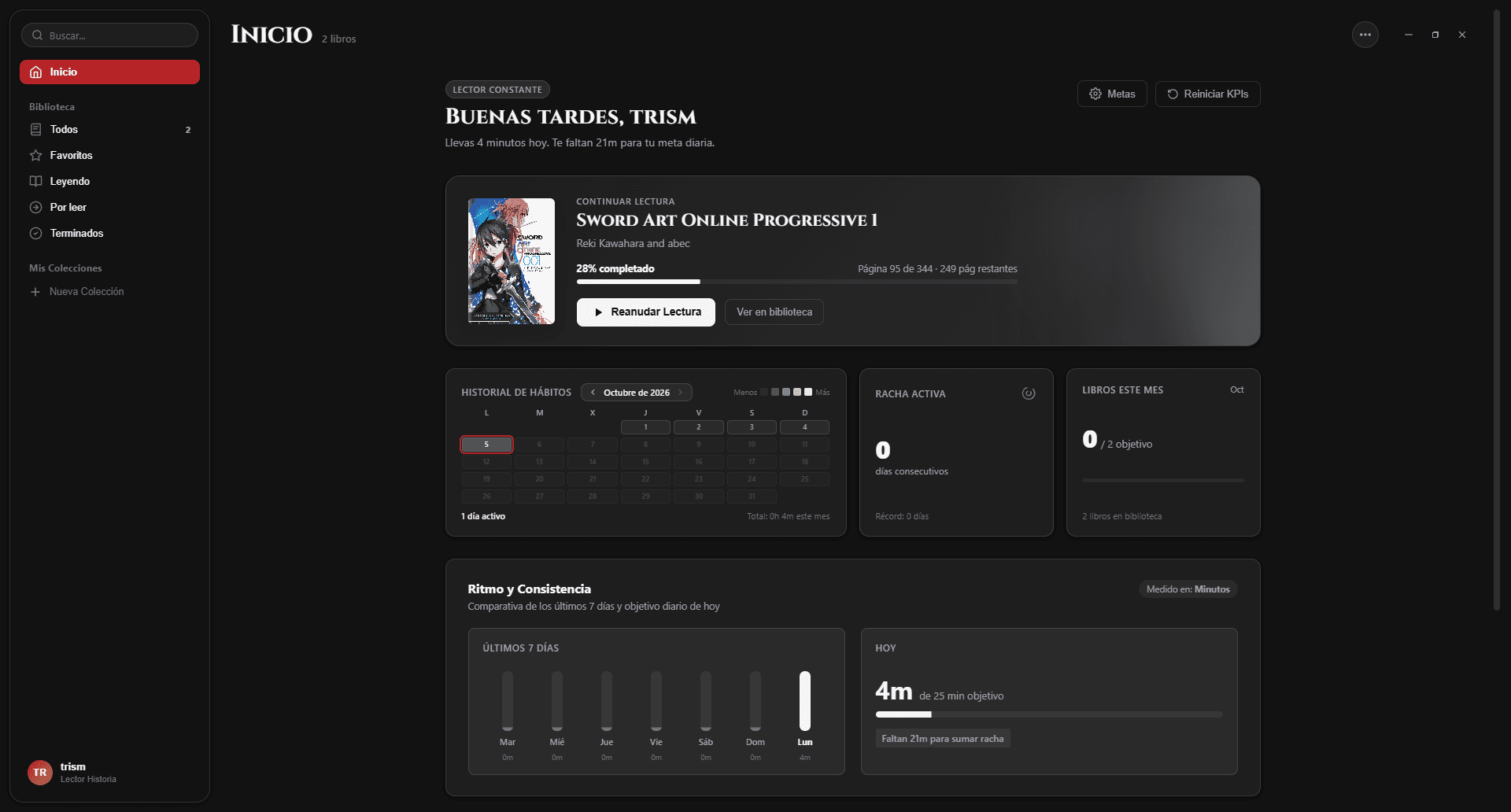Viewport: 1511px width, 812px height.
Task: Click the Mar bar in last 7 days
Action: click(508, 701)
